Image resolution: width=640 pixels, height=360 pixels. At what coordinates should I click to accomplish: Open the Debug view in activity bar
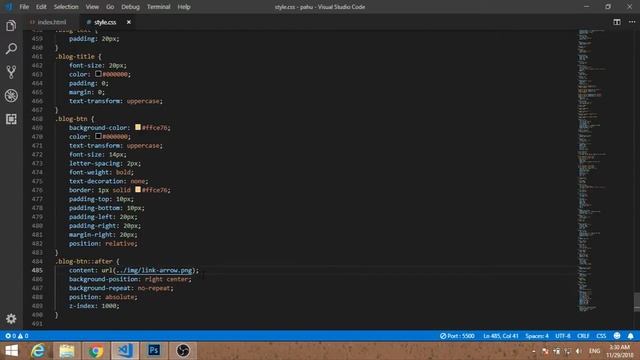coord(11,96)
